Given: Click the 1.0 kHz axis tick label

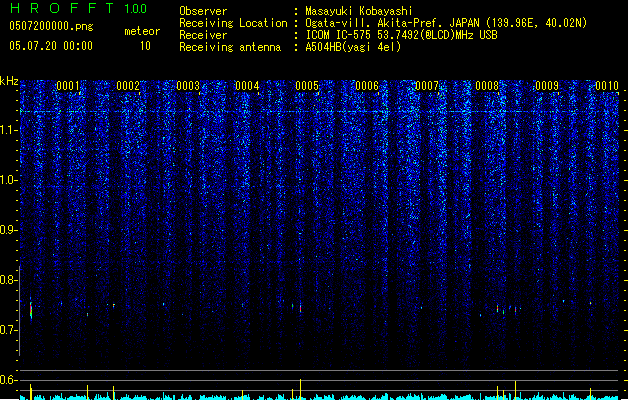Looking at the screenshot, I should [x=9, y=180].
